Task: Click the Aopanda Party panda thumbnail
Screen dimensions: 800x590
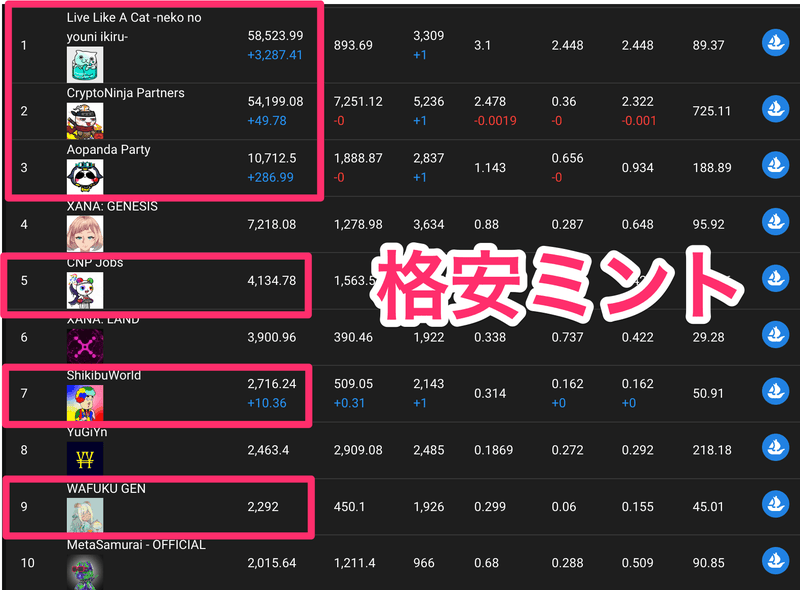Action: click(85, 177)
